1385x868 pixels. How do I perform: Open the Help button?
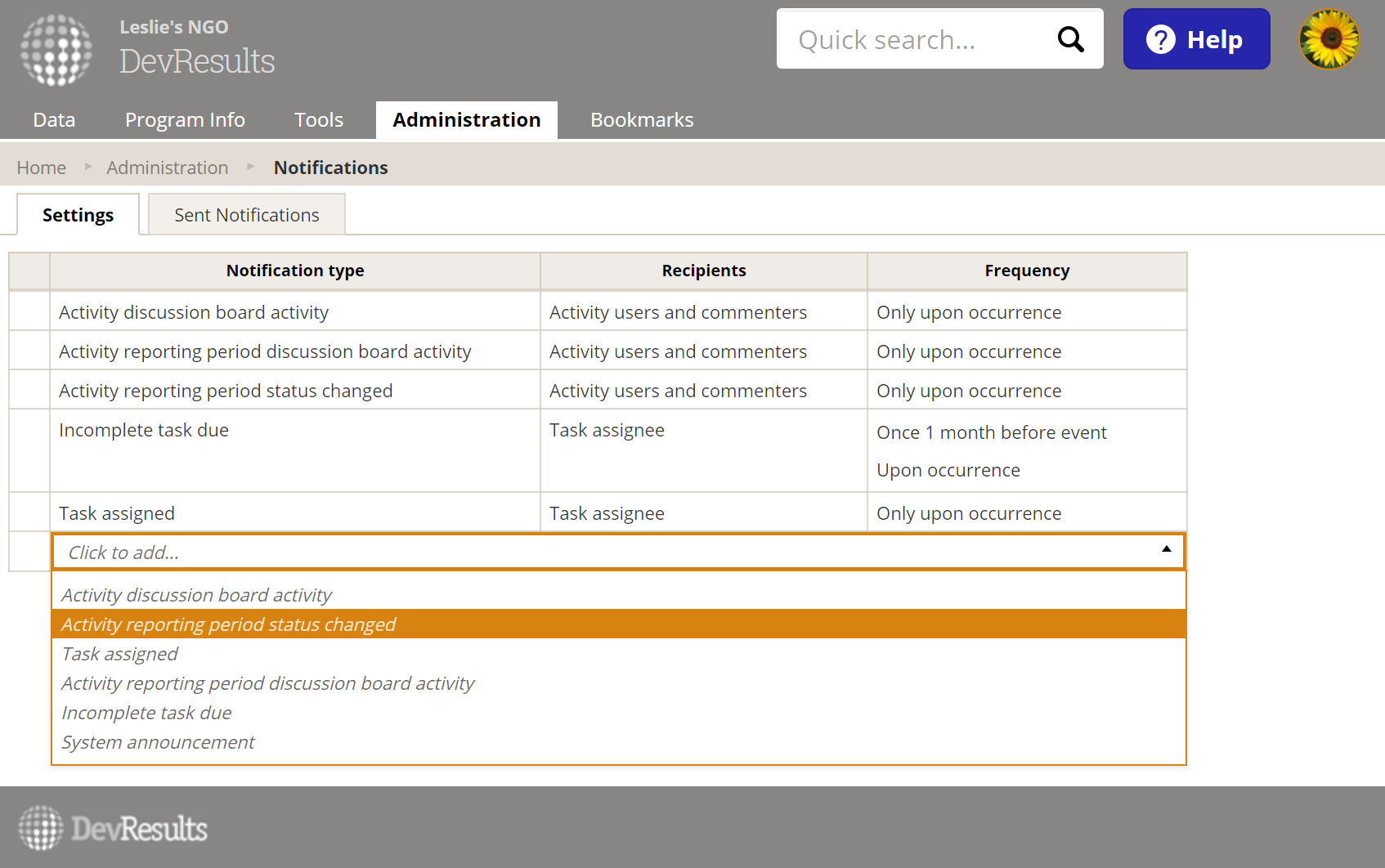coord(1196,39)
